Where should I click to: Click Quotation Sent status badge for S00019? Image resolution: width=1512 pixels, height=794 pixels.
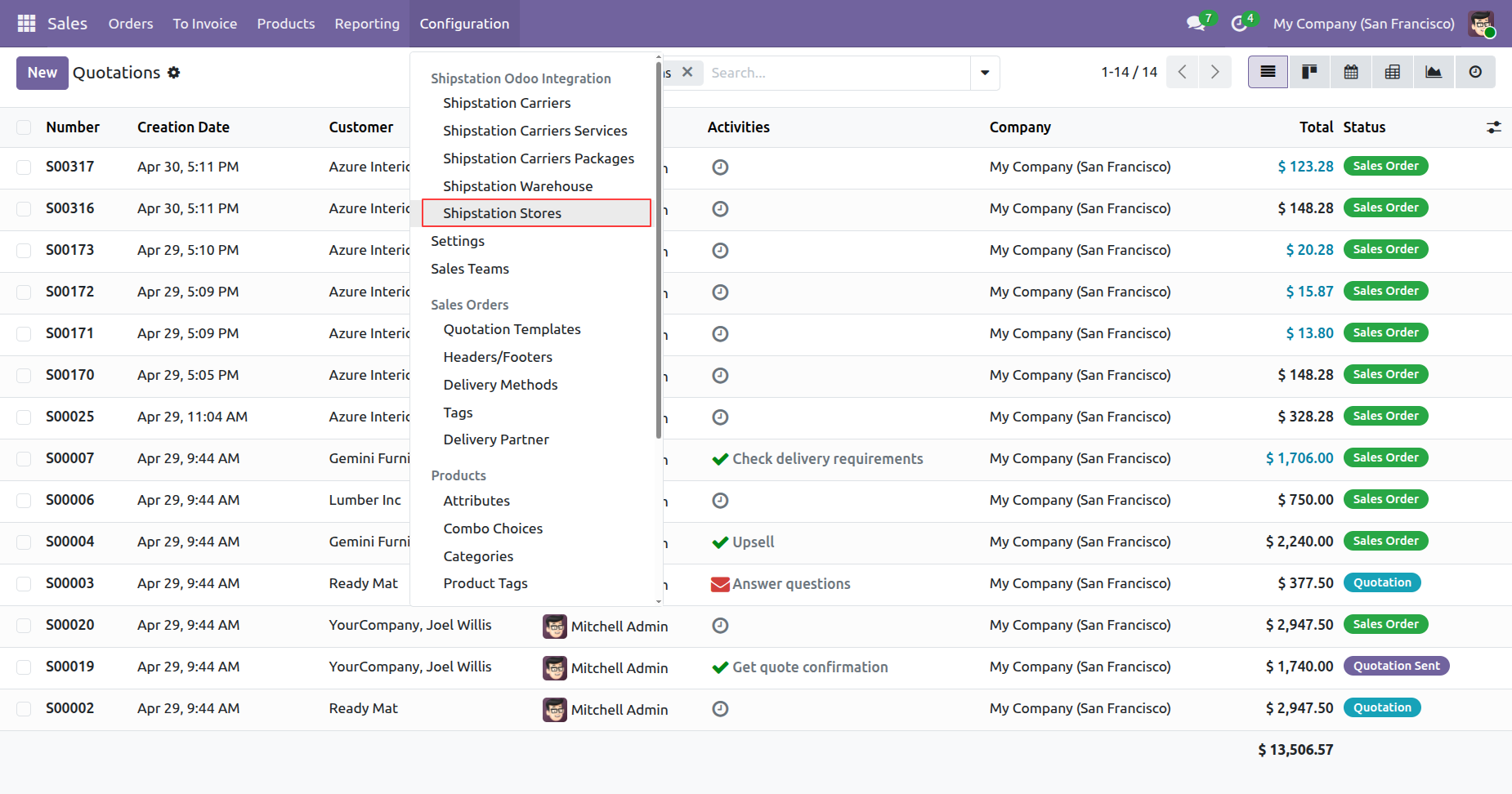point(1396,666)
